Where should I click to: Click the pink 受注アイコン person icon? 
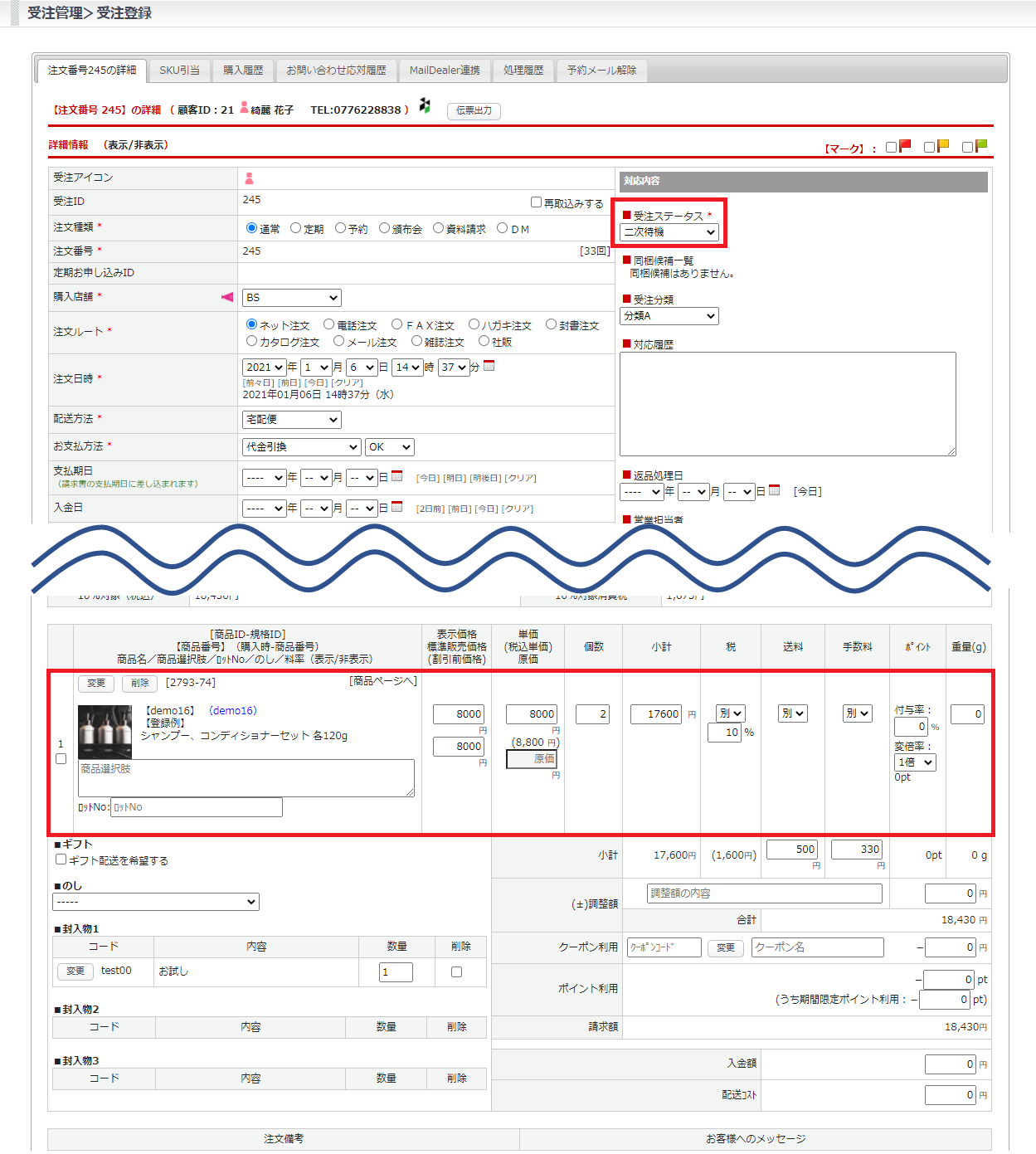coord(249,178)
